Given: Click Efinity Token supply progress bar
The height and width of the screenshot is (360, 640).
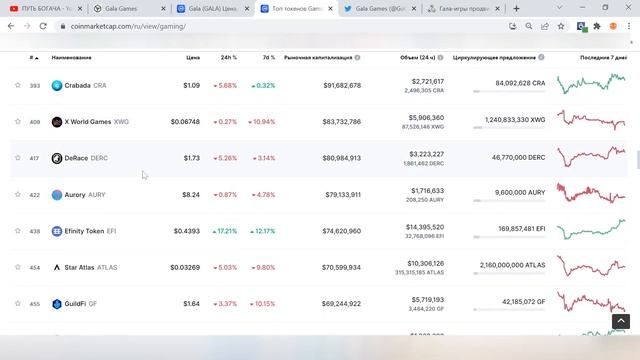Looking at the screenshot, I should click(509, 237).
